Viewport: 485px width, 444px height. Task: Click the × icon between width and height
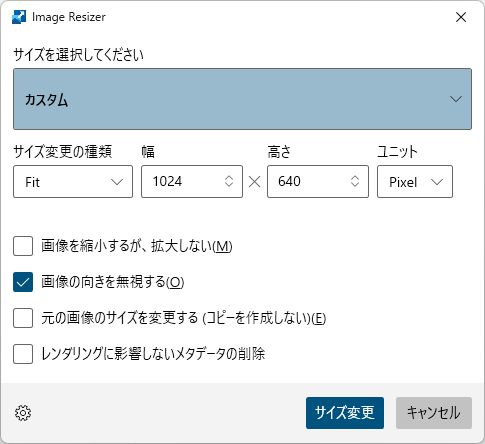(x=255, y=182)
